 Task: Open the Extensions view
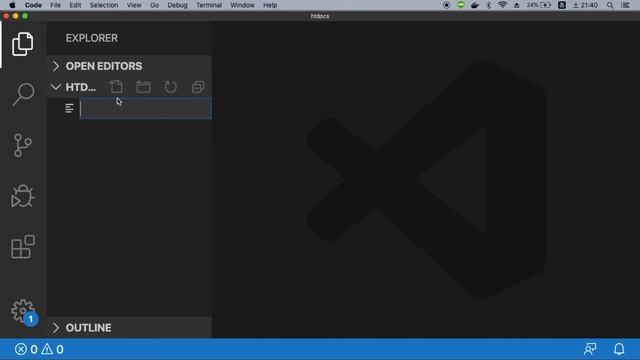(23, 247)
